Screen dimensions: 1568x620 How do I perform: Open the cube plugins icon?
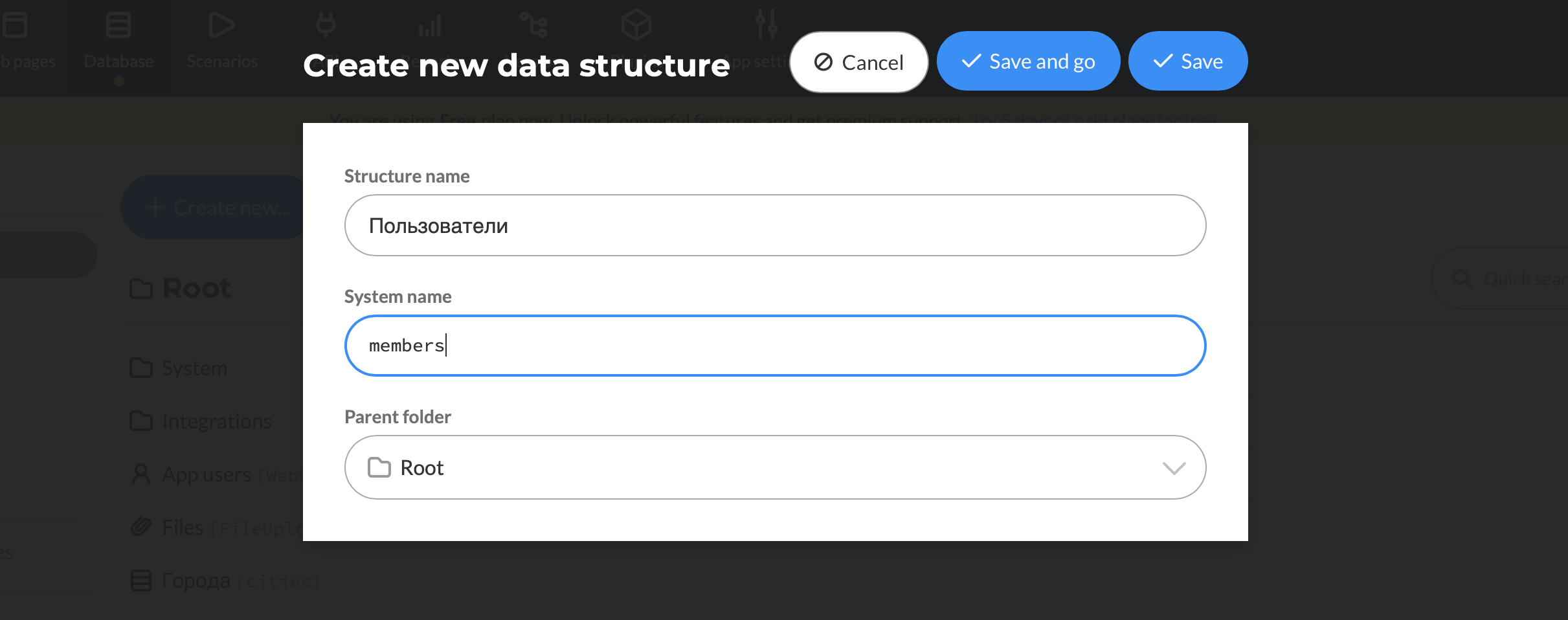[x=636, y=25]
